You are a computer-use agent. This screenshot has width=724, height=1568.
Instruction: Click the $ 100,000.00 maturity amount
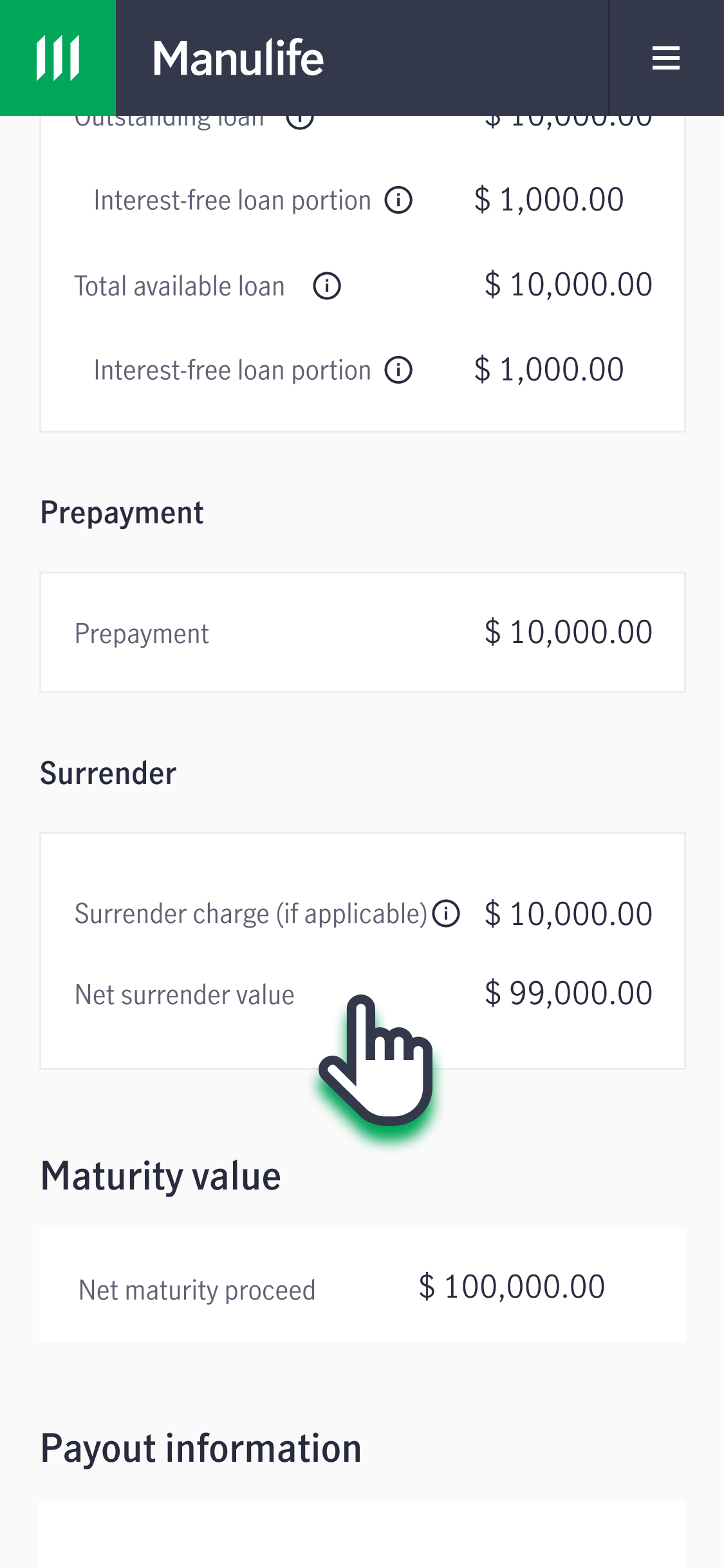click(x=512, y=1287)
